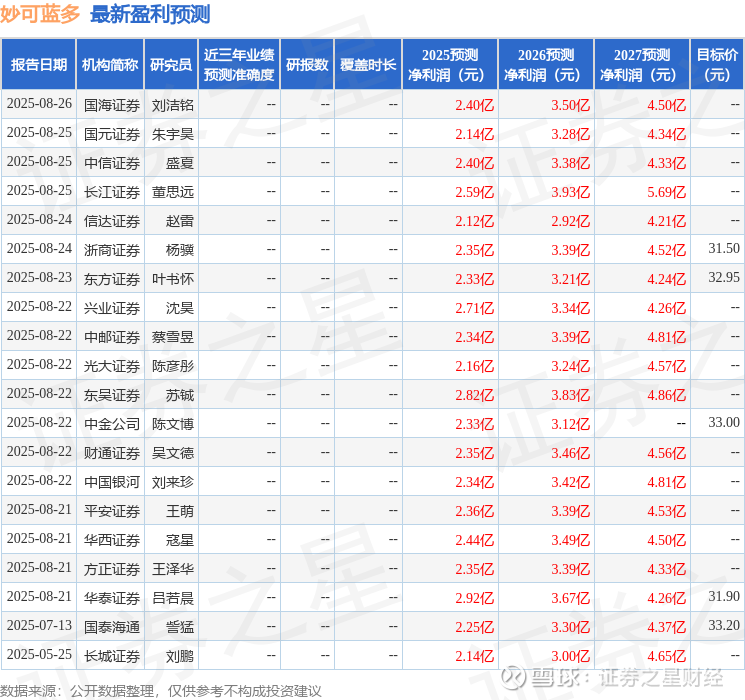Click the 2027预测净利润 column header
Image resolution: width=745 pixels, height=700 pixels.
pos(642,65)
